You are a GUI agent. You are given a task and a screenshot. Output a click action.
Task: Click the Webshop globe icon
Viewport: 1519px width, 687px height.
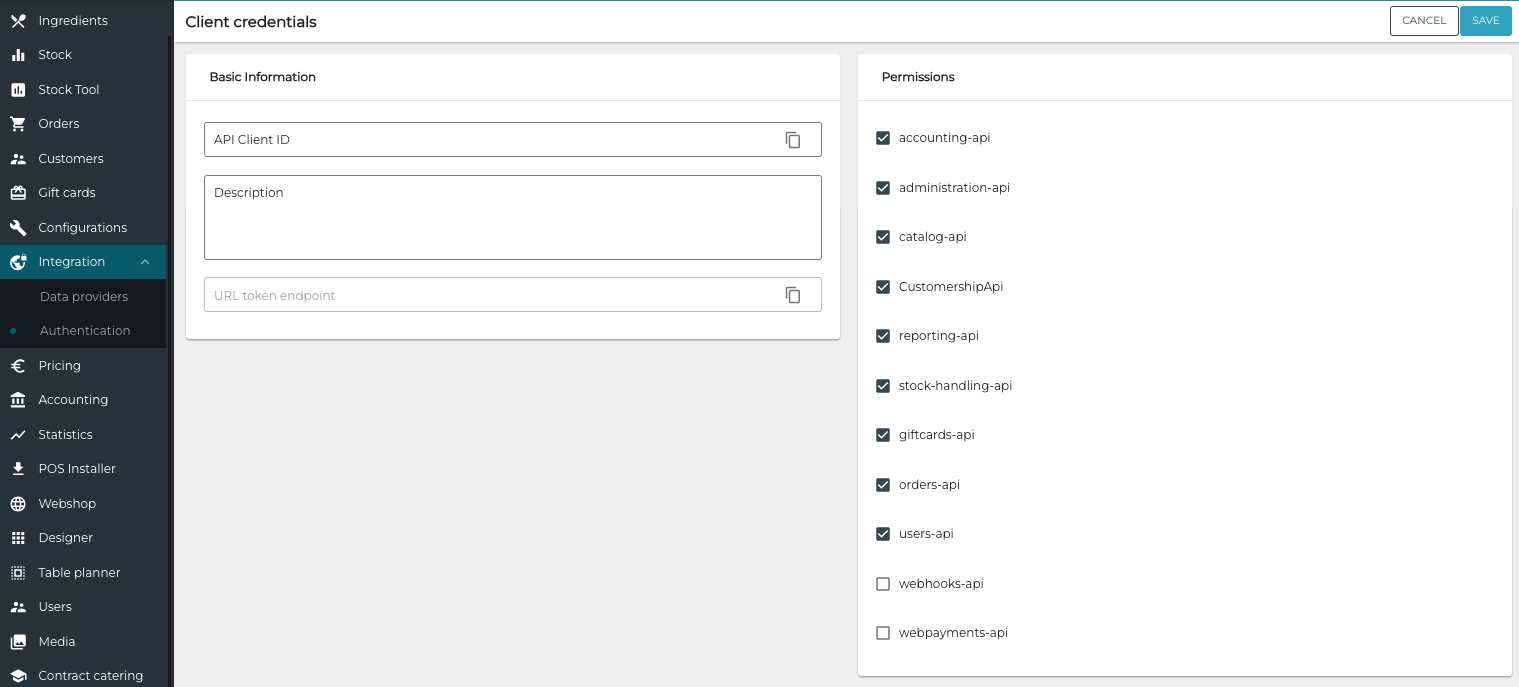tap(18, 504)
